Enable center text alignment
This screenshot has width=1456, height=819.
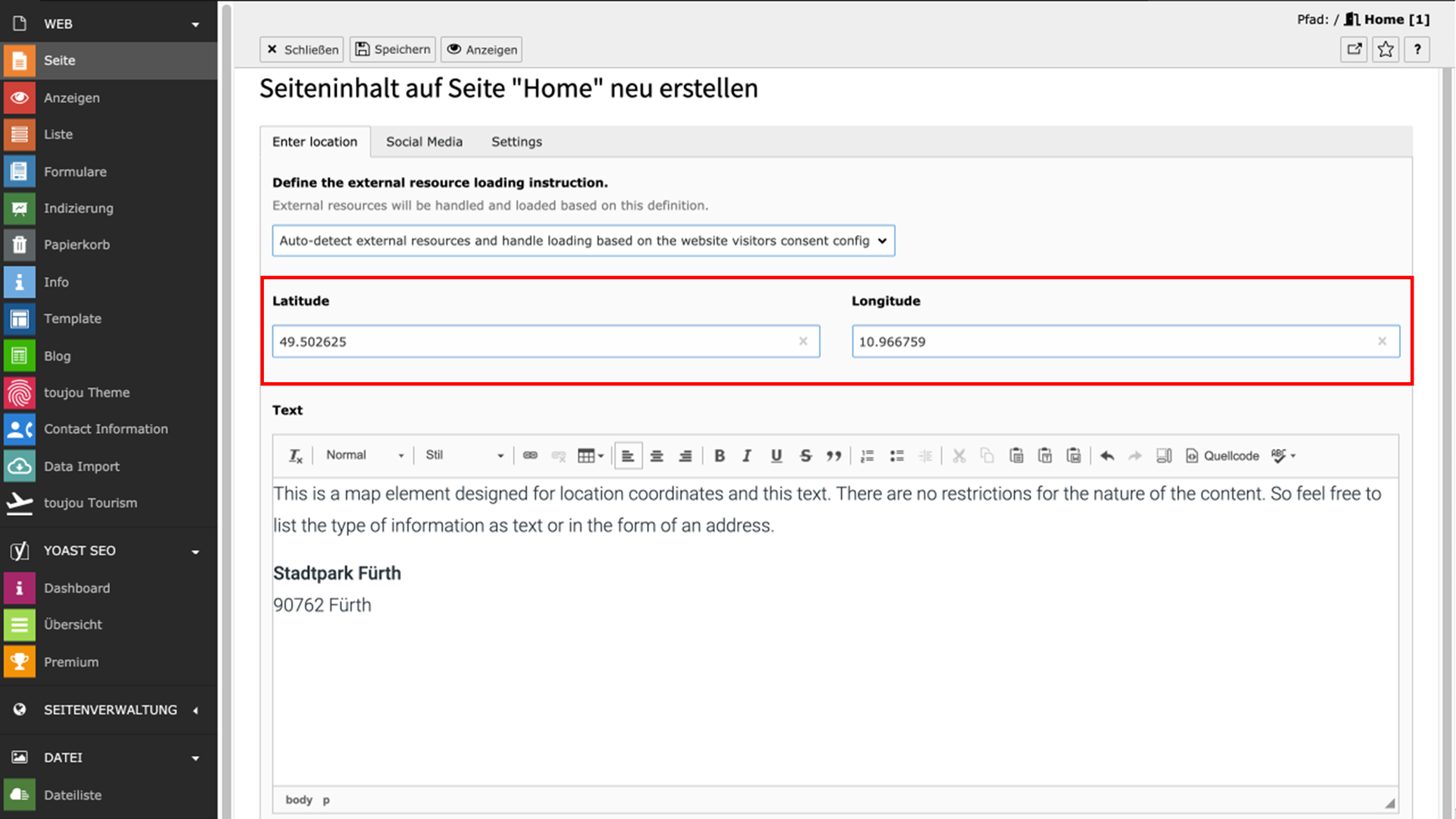point(657,456)
